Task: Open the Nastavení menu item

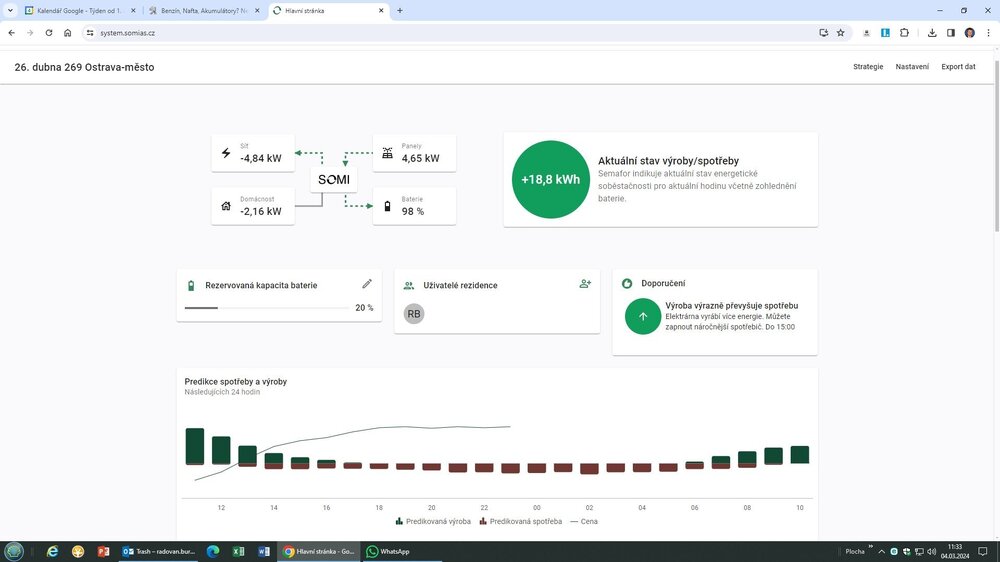Action: [912, 66]
